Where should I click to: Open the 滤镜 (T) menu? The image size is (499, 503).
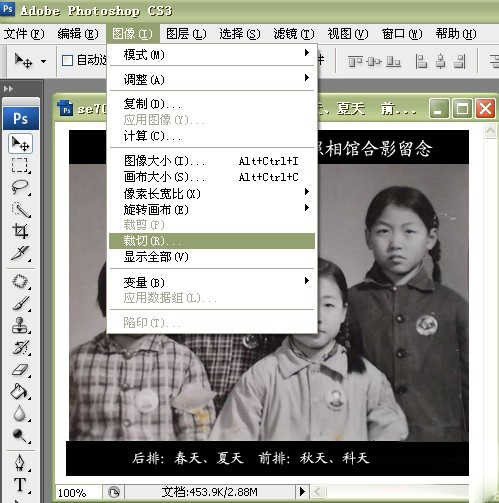click(x=294, y=34)
